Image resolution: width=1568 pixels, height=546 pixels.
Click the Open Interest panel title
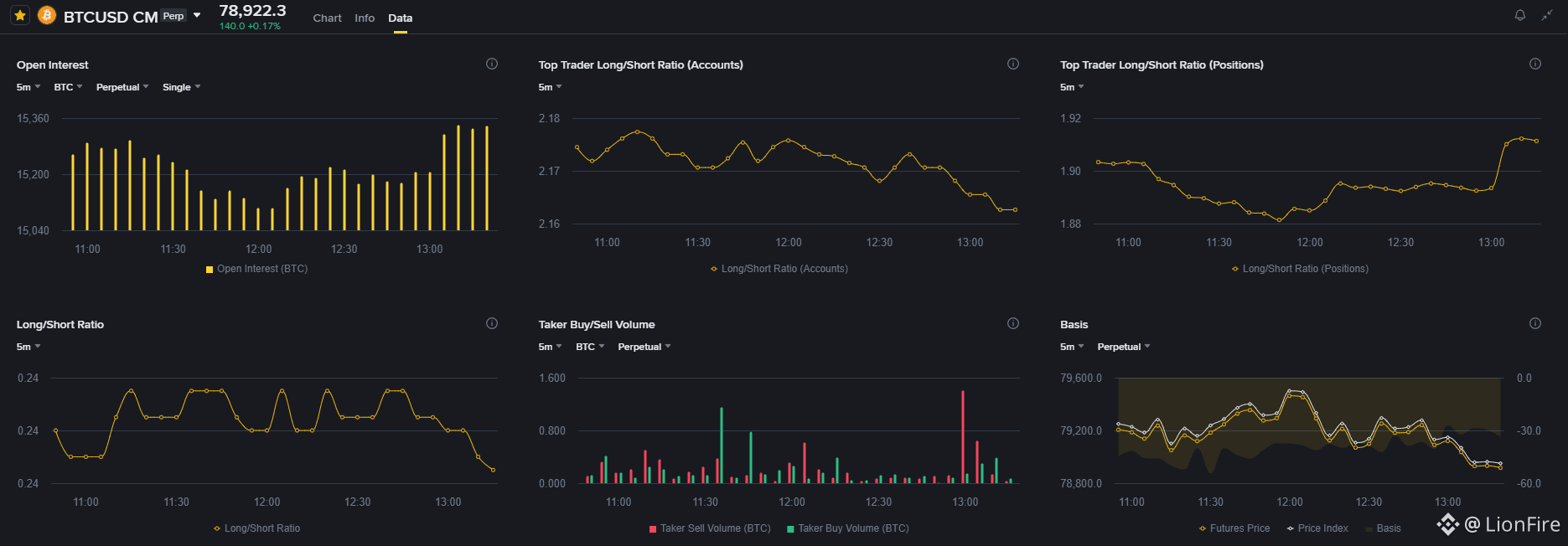click(52, 64)
